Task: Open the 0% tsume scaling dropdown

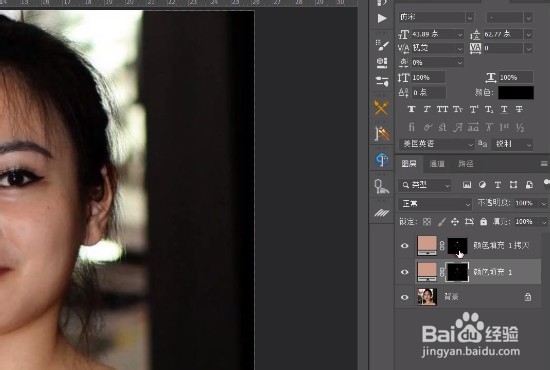Action: click(x=460, y=62)
